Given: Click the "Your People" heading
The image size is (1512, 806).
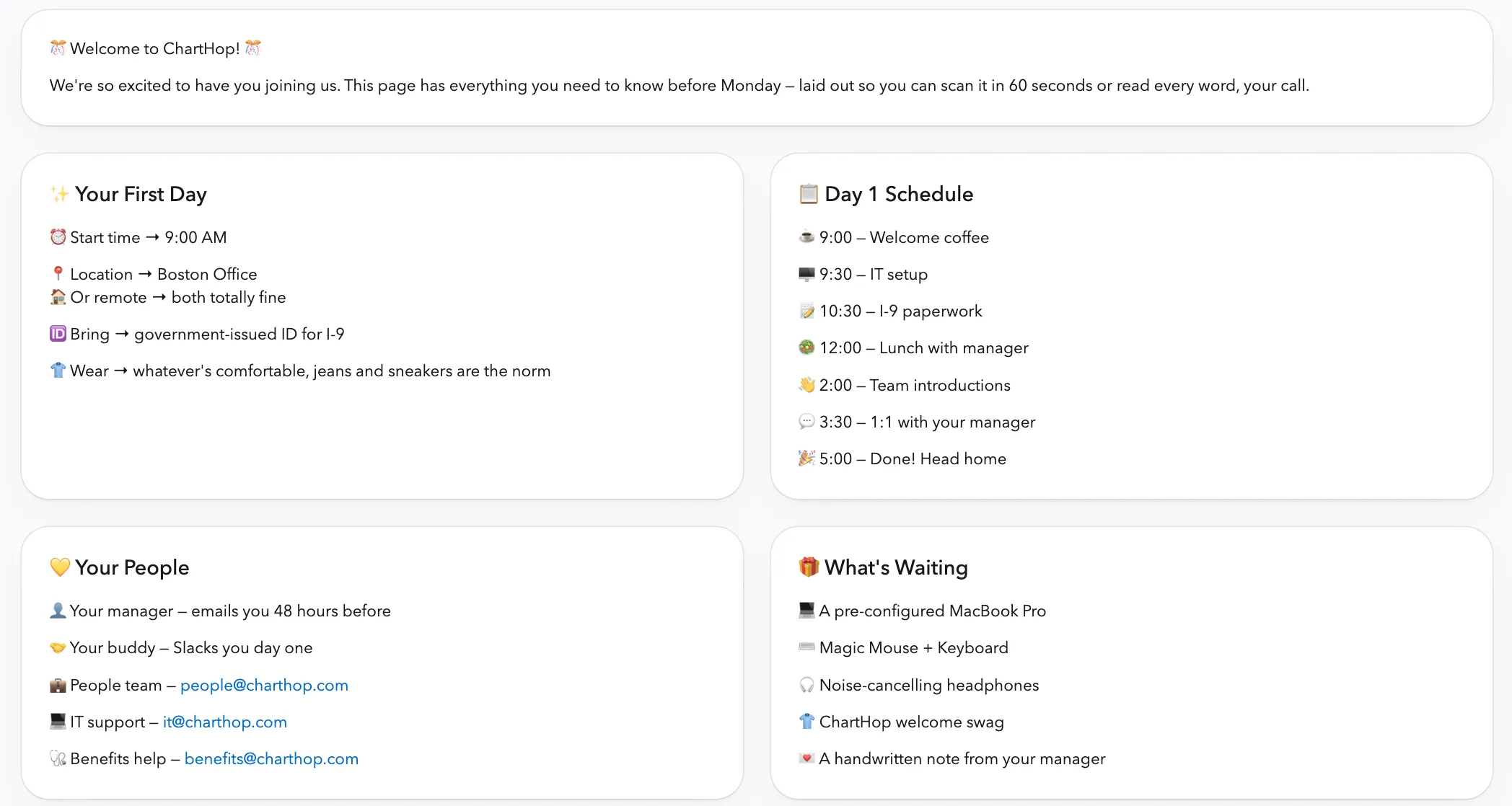Looking at the screenshot, I should tap(132, 567).
